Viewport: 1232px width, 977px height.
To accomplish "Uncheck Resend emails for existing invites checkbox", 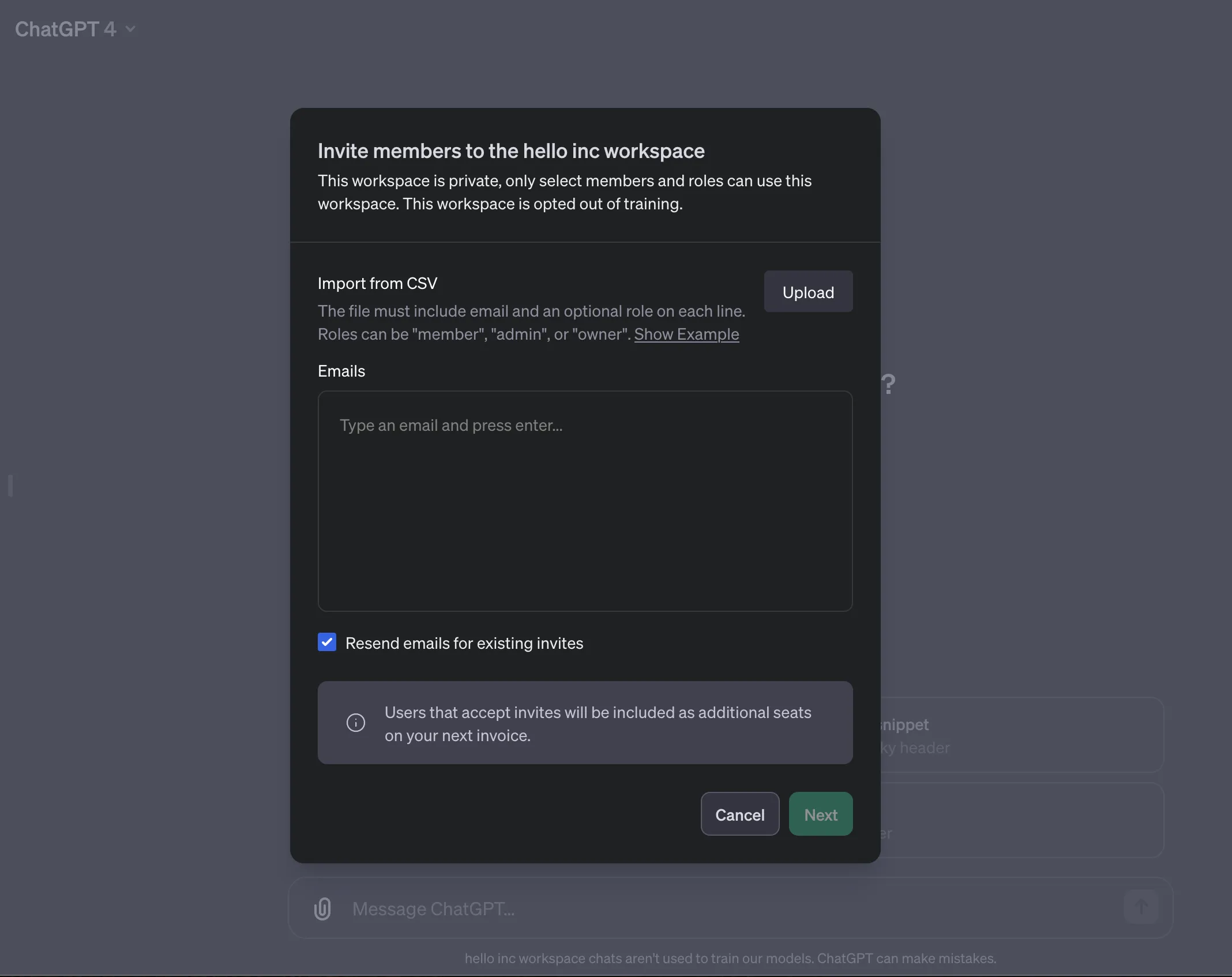I will pos(327,642).
